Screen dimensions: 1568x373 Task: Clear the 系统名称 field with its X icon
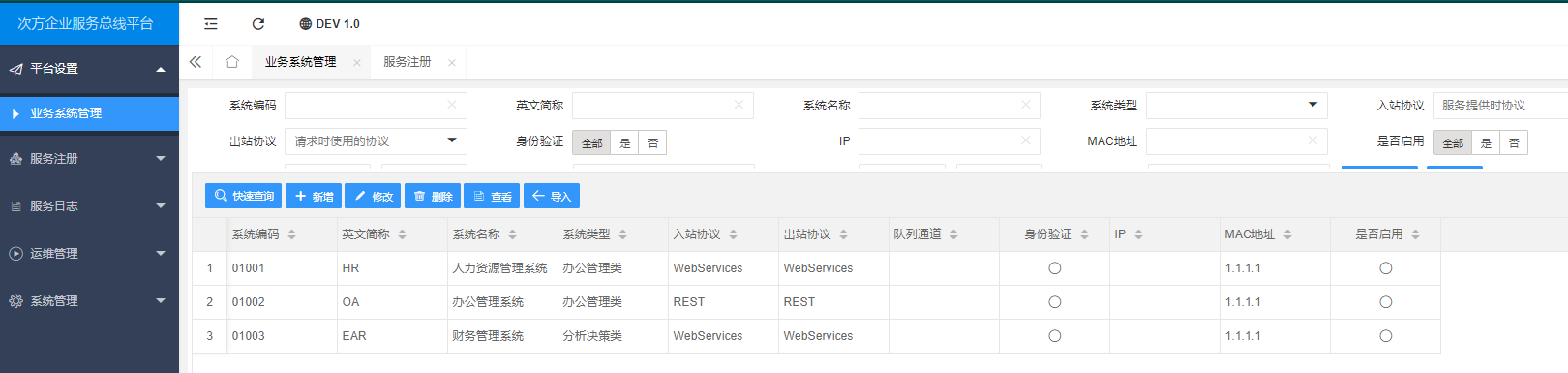1026,105
